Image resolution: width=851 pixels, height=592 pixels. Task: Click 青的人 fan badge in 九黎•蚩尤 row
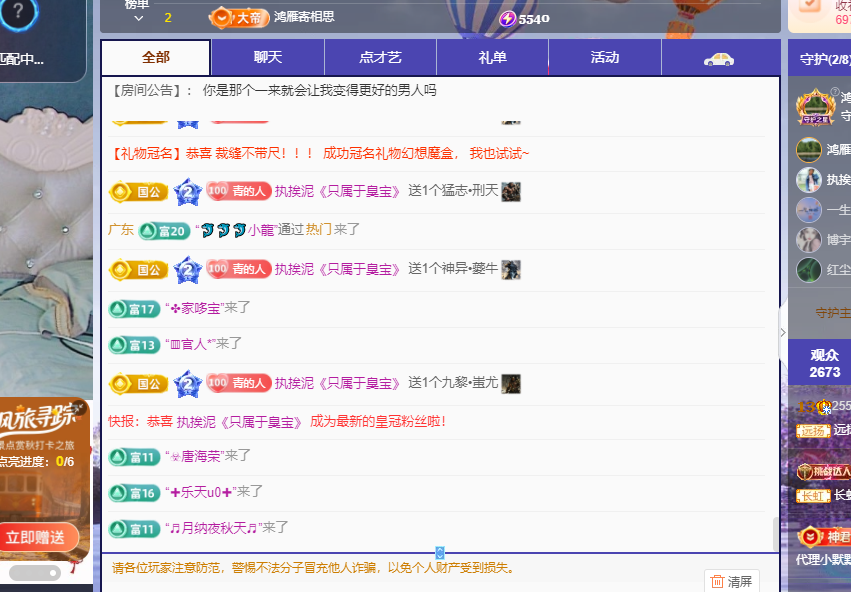pos(239,383)
